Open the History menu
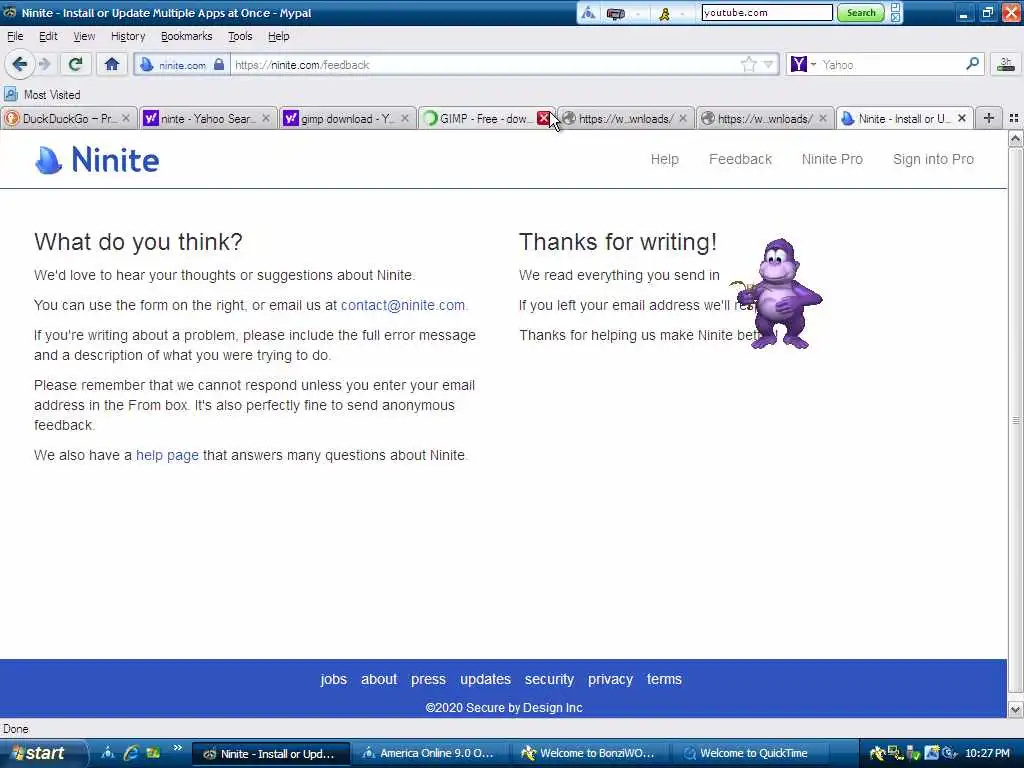 [x=128, y=36]
